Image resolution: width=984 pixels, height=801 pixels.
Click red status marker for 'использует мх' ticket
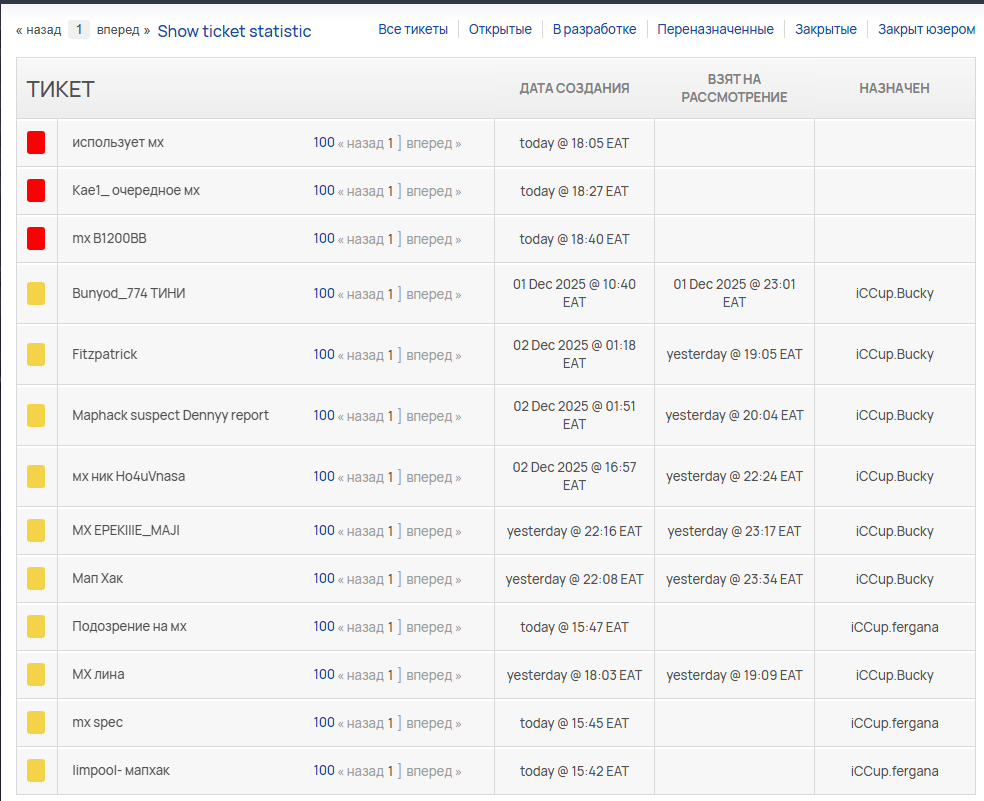[36, 143]
